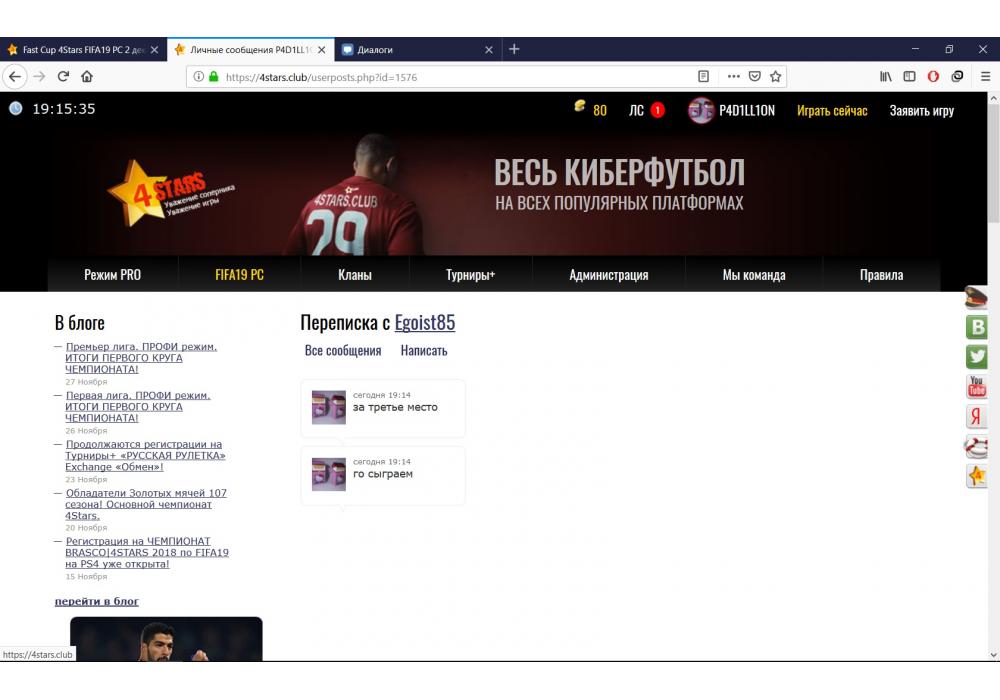1000x700 pixels.
Task: Click the P4D1LL10N profile avatar
Action: 701,110
